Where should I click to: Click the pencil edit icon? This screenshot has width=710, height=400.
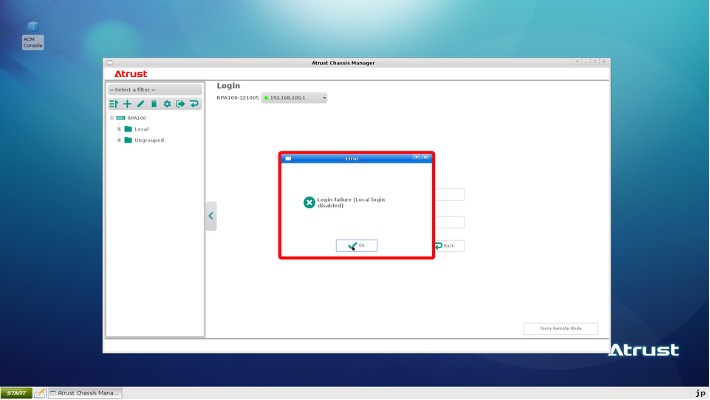pyautogui.click(x=140, y=103)
